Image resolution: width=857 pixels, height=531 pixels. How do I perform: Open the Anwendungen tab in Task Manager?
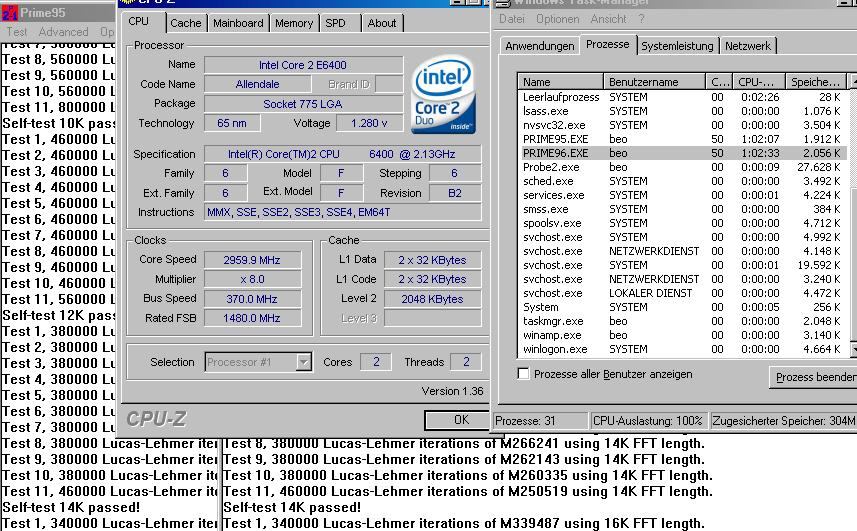(x=539, y=46)
